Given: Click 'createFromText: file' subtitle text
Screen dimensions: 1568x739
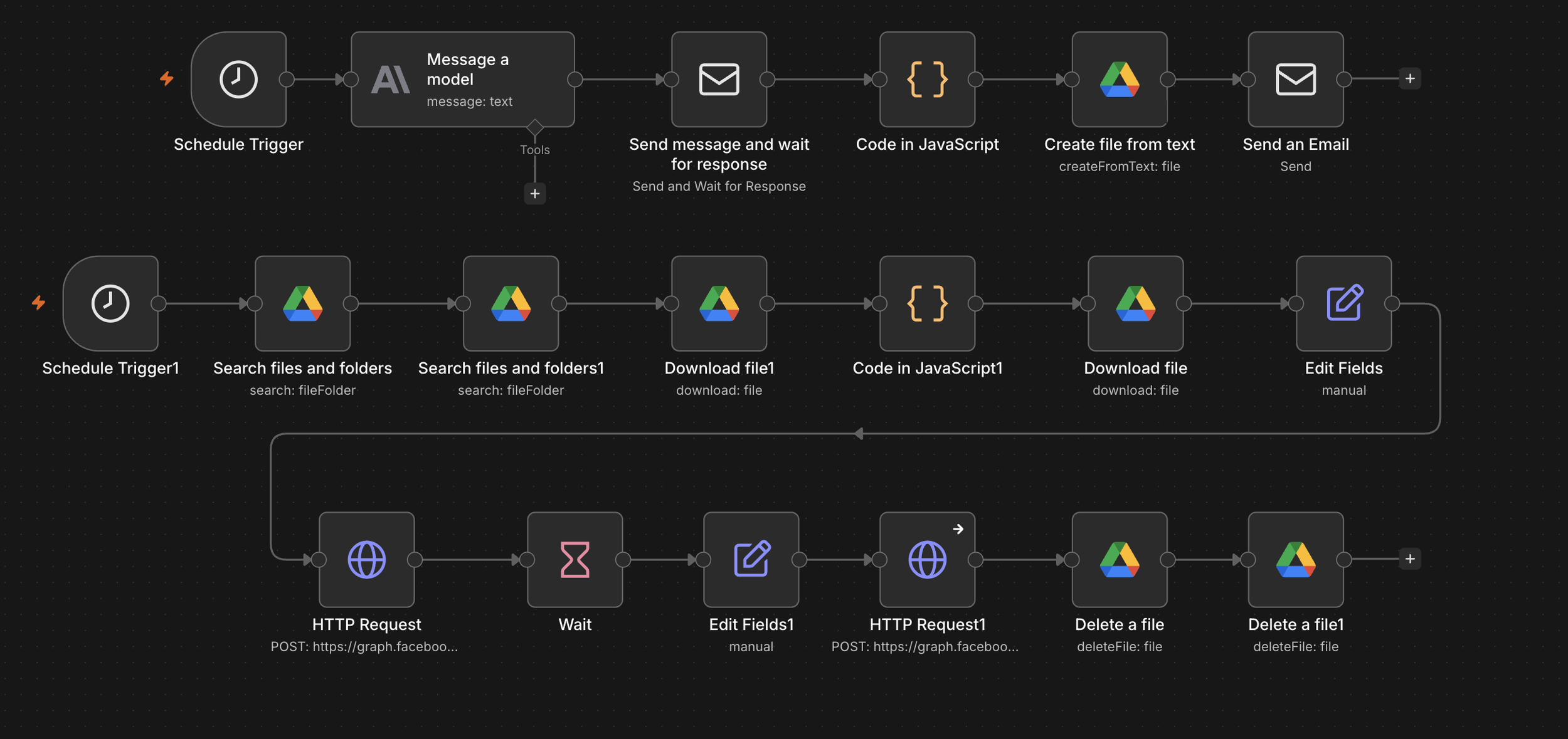Looking at the screenshot, I should tap(1120, 166).
